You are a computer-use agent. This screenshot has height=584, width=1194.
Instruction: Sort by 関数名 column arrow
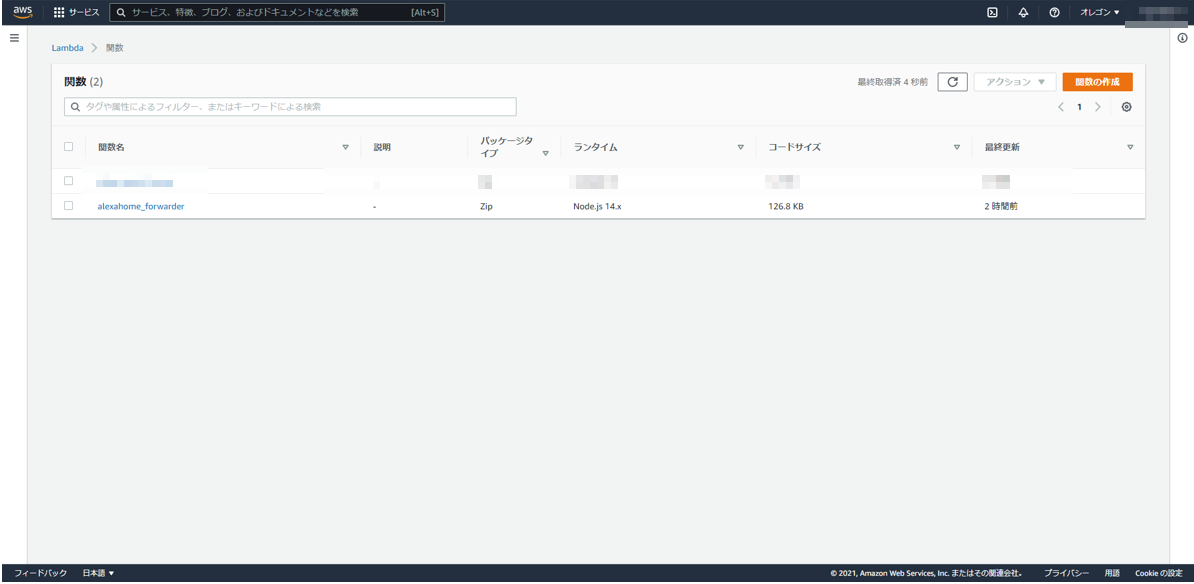tap(345, 147)
